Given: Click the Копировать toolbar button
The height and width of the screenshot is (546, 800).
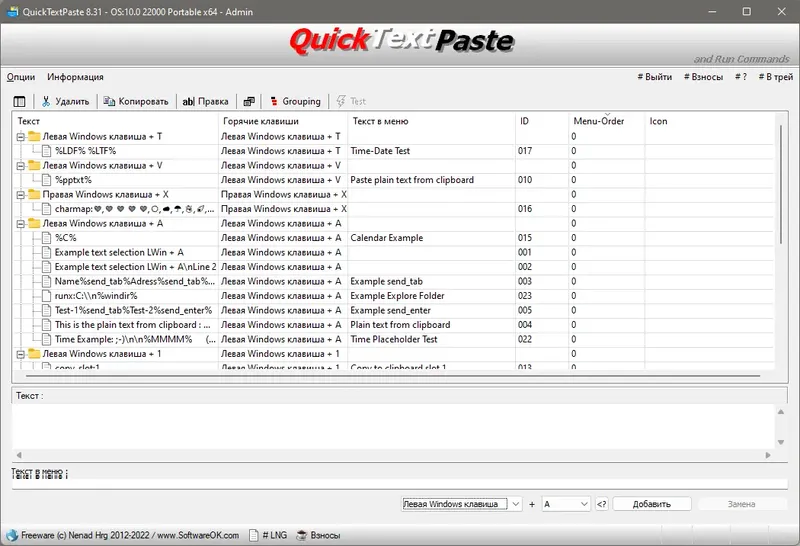Looking at the screenshot, I should (x=136, y=102).
